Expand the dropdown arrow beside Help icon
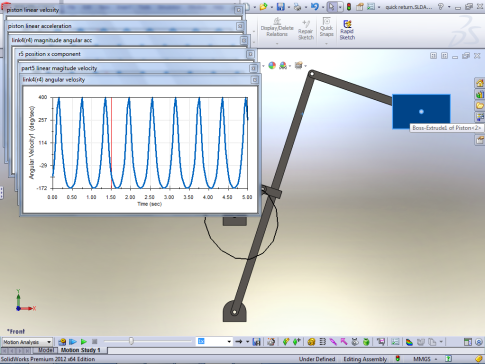The height and width of the screenshot is (364, 485). pos(449,7)
